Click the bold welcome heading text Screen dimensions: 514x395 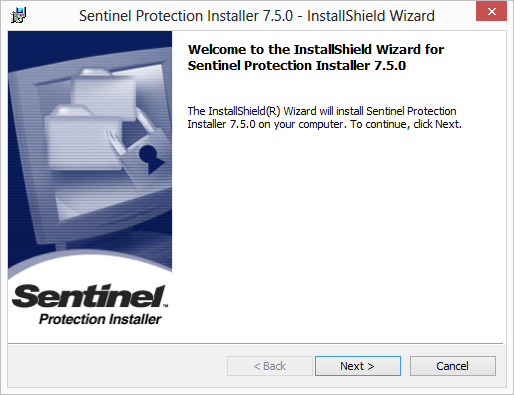(316, 57)
